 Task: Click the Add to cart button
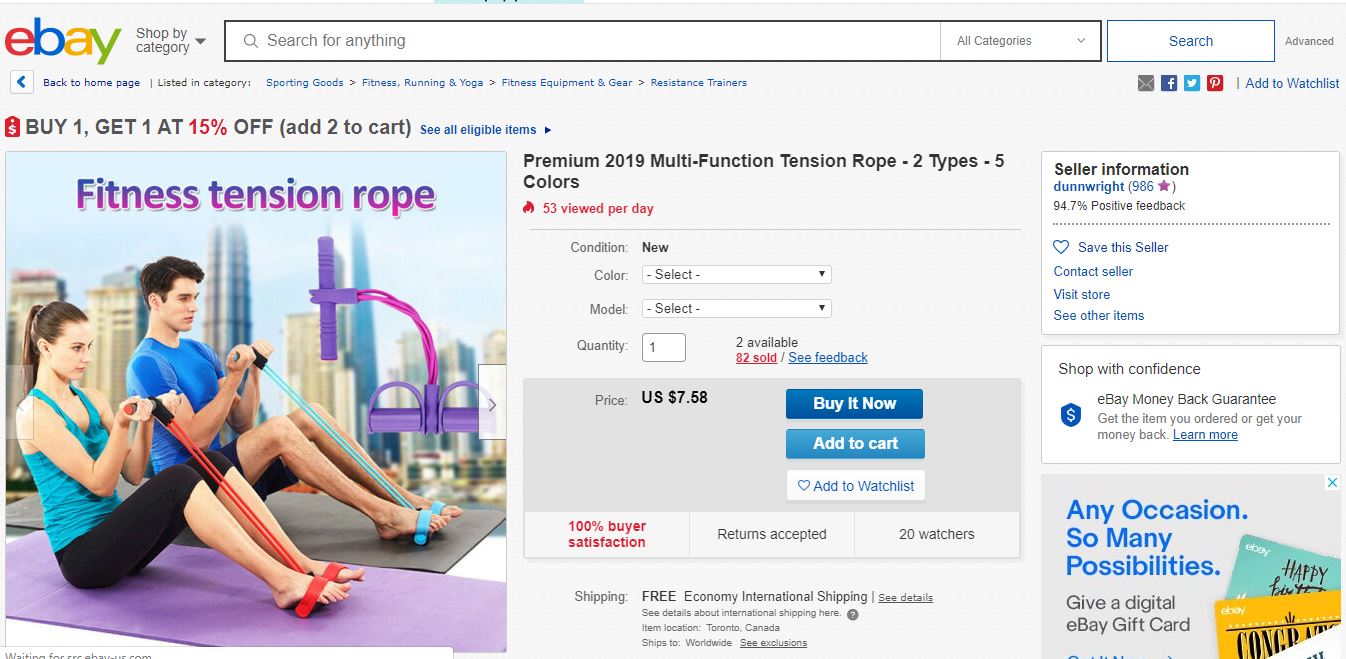[x=855, y=443]
